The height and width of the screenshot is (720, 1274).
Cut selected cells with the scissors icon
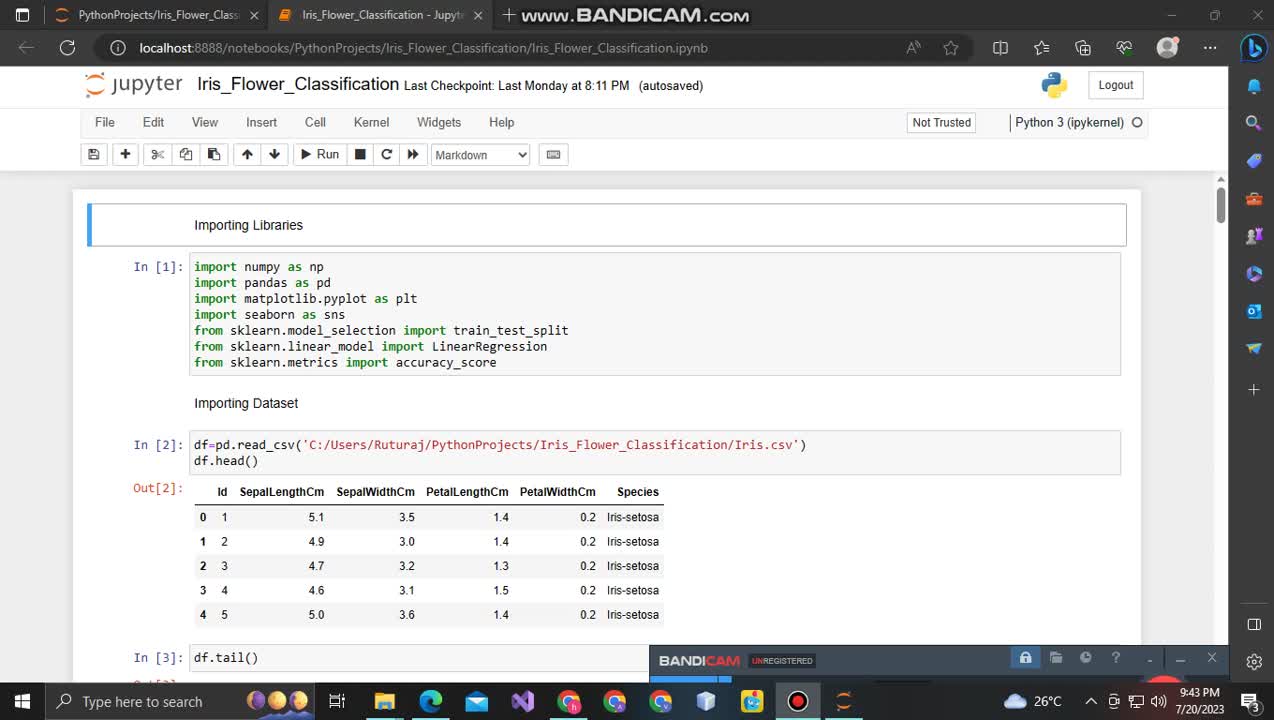(x=157, y=154)
